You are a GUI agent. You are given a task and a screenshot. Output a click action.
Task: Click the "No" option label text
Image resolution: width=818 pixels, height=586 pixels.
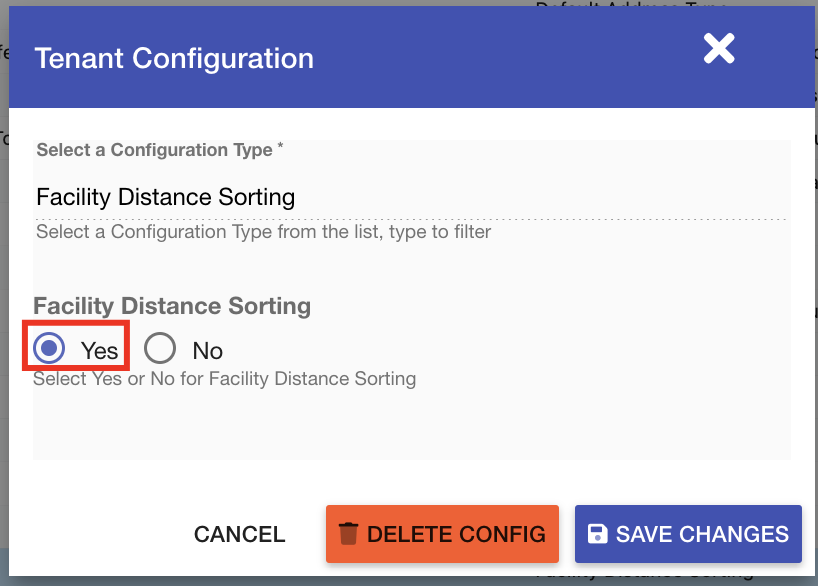[208, 351]
